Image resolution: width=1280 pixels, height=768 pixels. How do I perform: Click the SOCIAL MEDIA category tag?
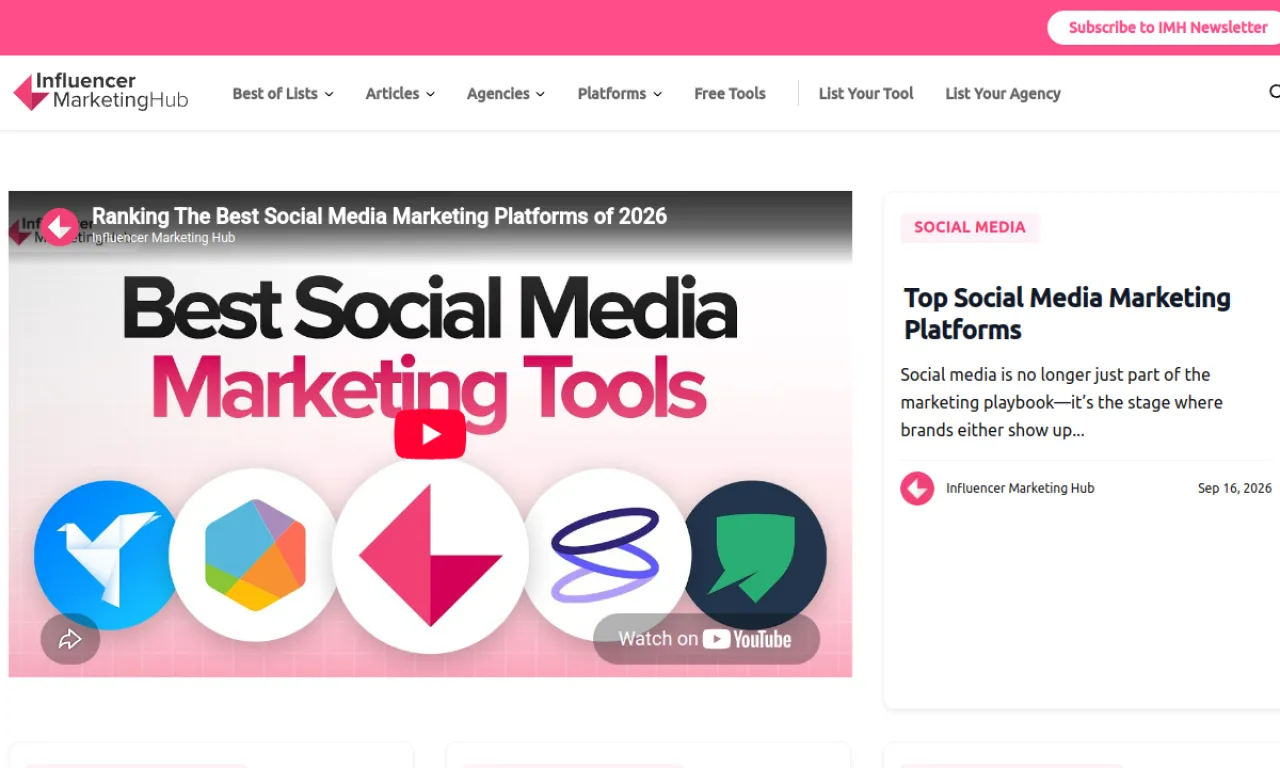pyautogui.click(x=969, y=227)
